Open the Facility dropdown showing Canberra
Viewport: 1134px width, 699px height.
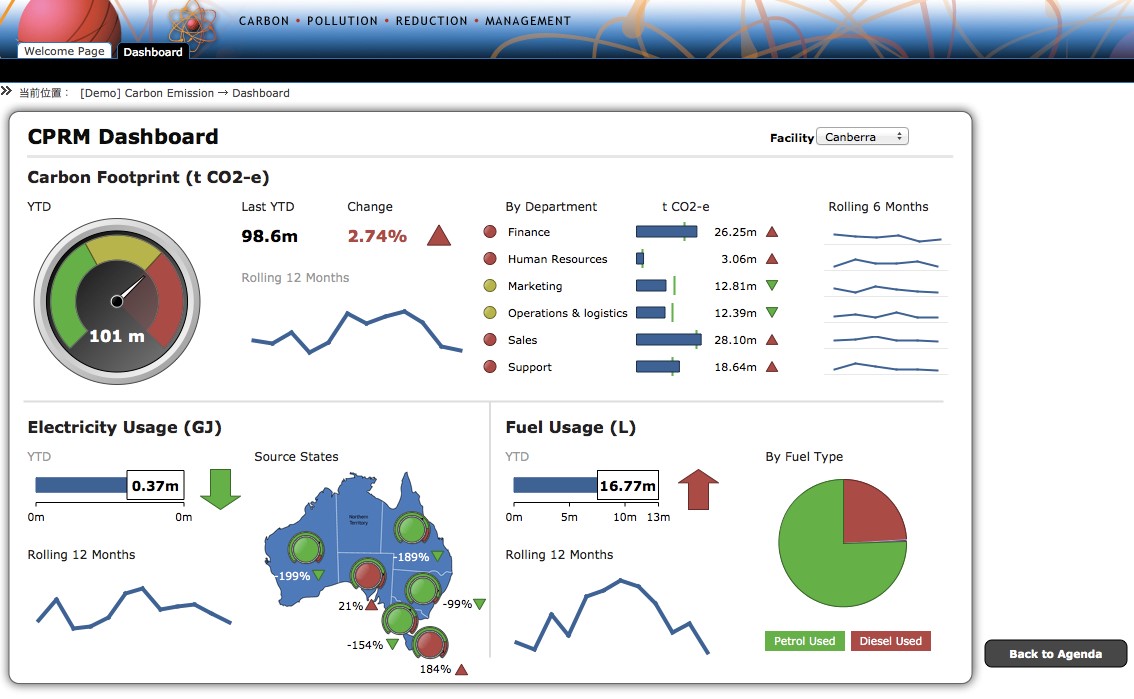click(862, 137)
